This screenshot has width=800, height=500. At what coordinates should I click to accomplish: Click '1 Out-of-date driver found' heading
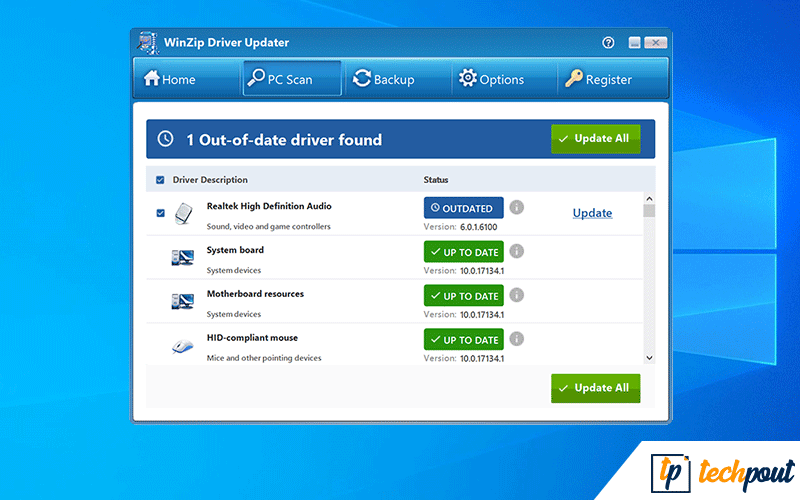click(284, 139)
